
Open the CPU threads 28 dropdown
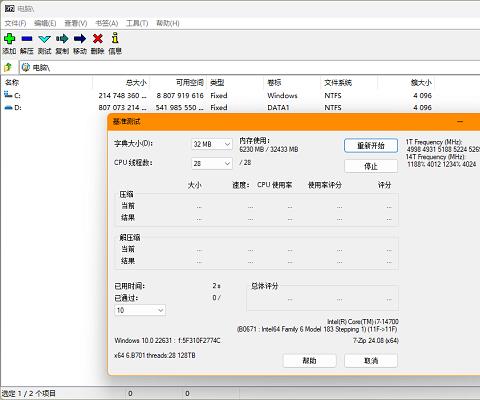(x=212, y=163)
